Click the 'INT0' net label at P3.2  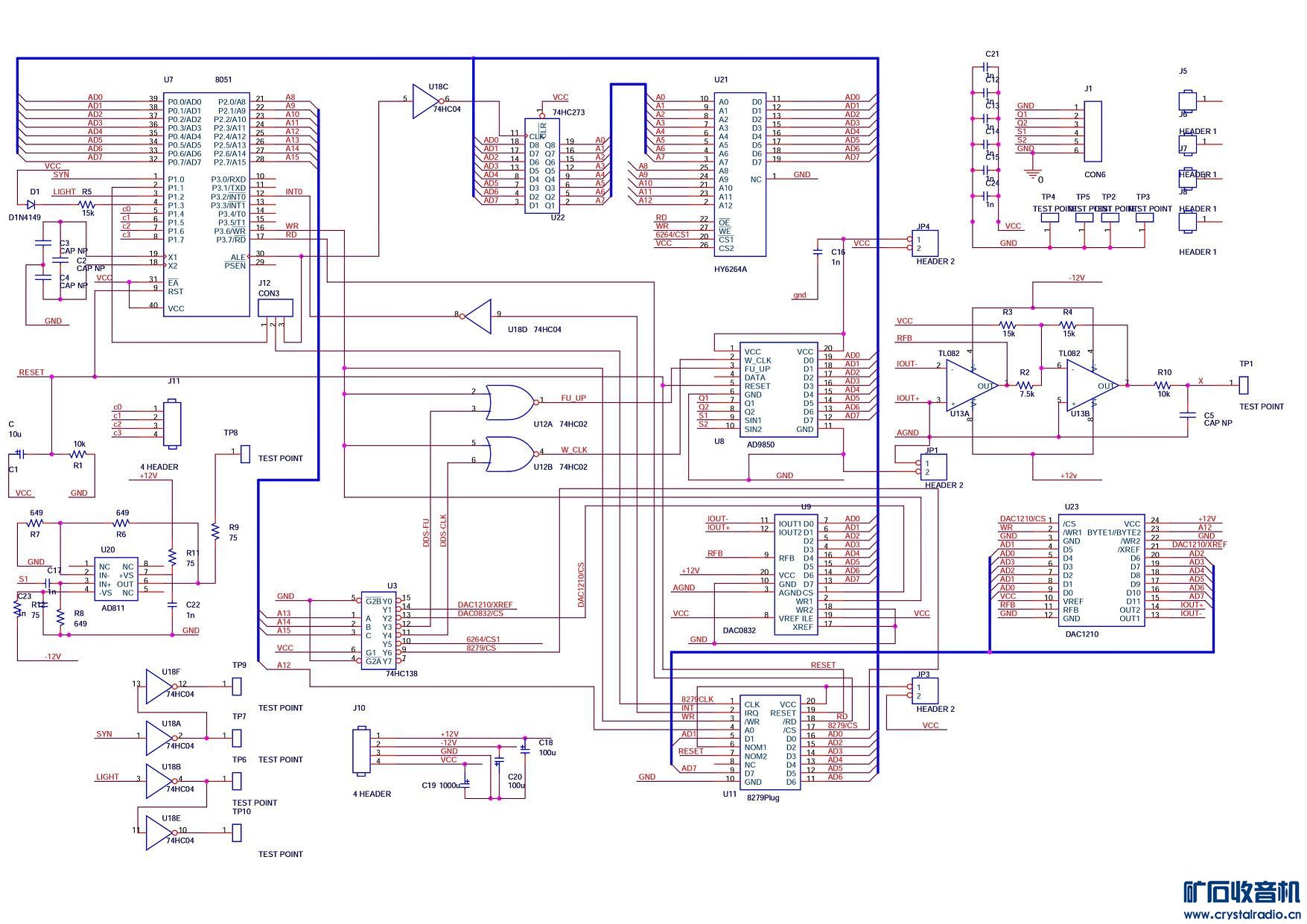(294, 192)
